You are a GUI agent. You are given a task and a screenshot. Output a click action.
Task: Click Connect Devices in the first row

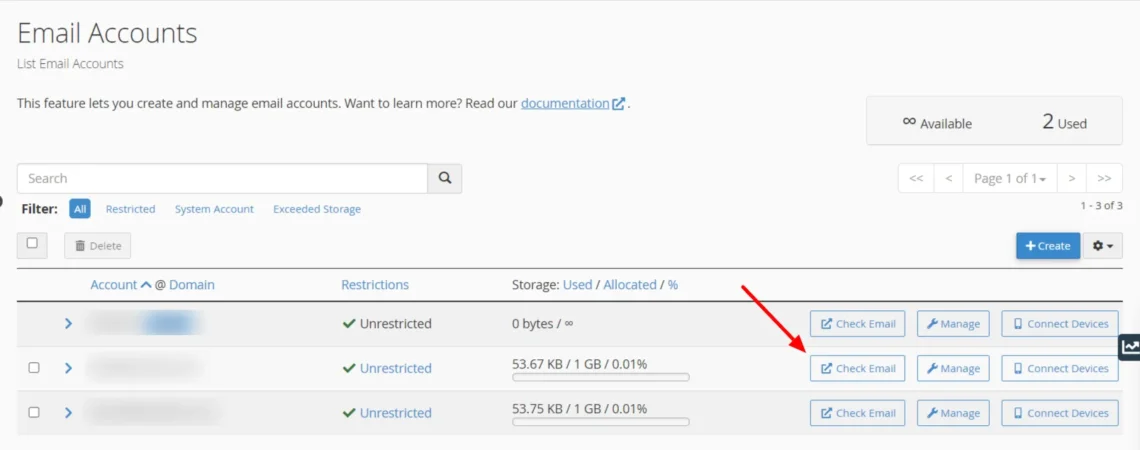[x=1059, y=324]
